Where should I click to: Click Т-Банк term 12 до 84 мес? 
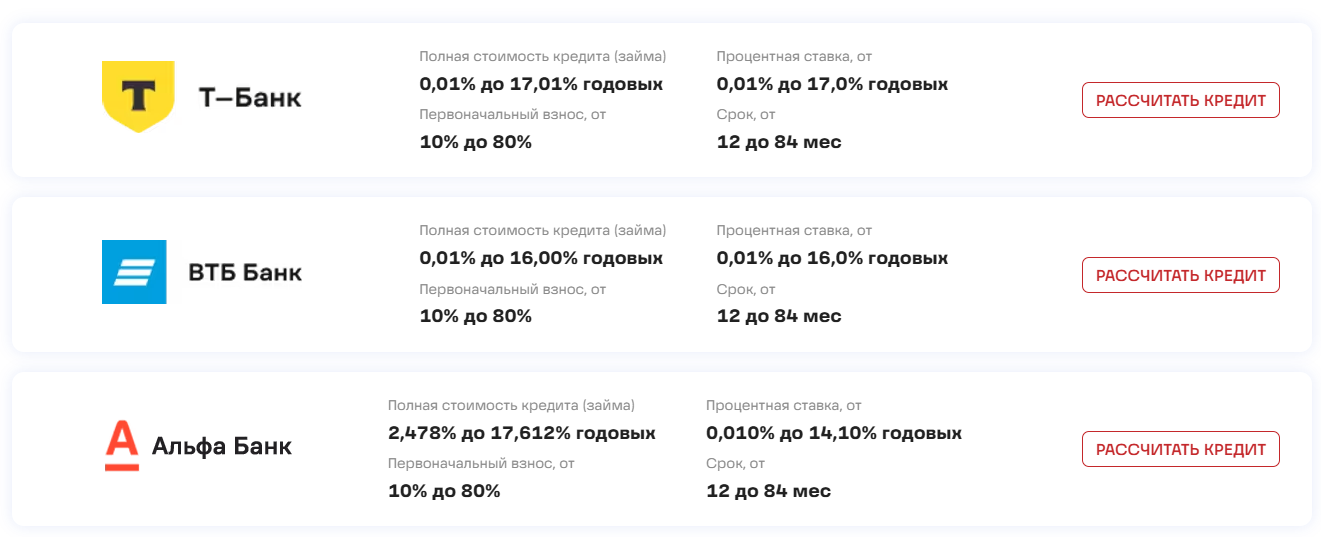(779, 142)
